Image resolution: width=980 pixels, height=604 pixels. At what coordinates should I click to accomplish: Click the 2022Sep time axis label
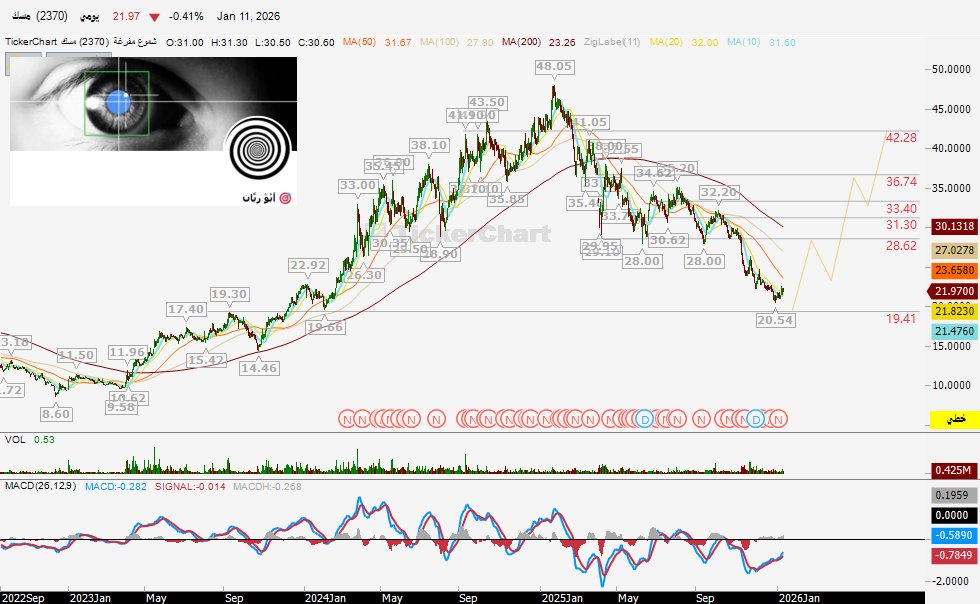click(x=23, y=598)
